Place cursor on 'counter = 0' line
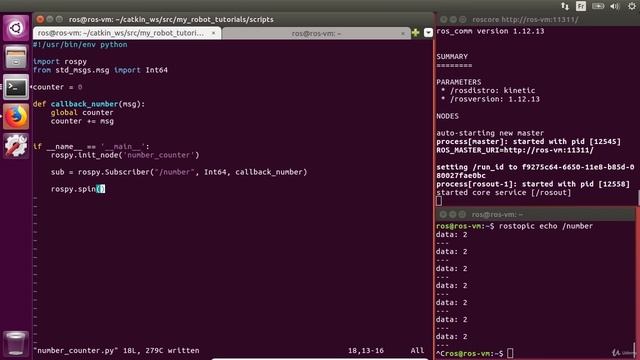The width and height of the screenshot is (640, 360). [x=58, y=87]
